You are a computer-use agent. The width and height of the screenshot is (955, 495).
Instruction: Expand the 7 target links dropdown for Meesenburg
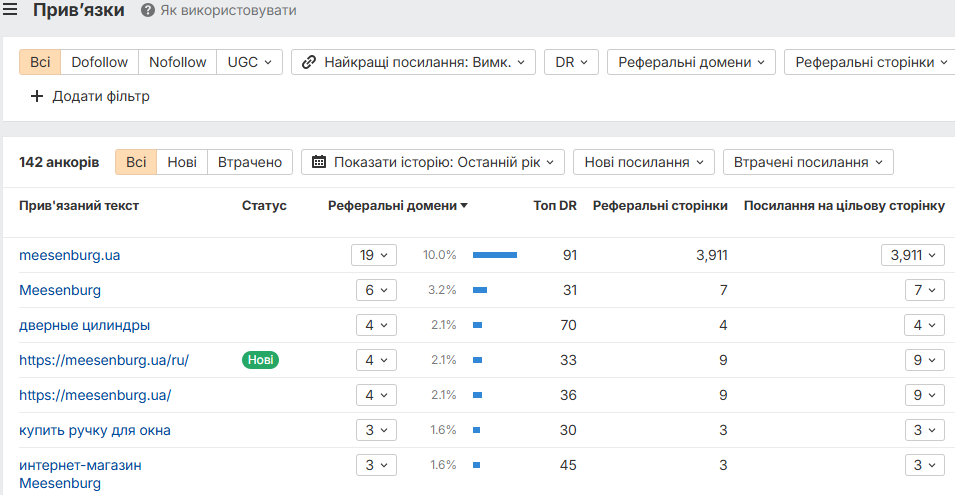pyautogui.click(x=925, y=290)
